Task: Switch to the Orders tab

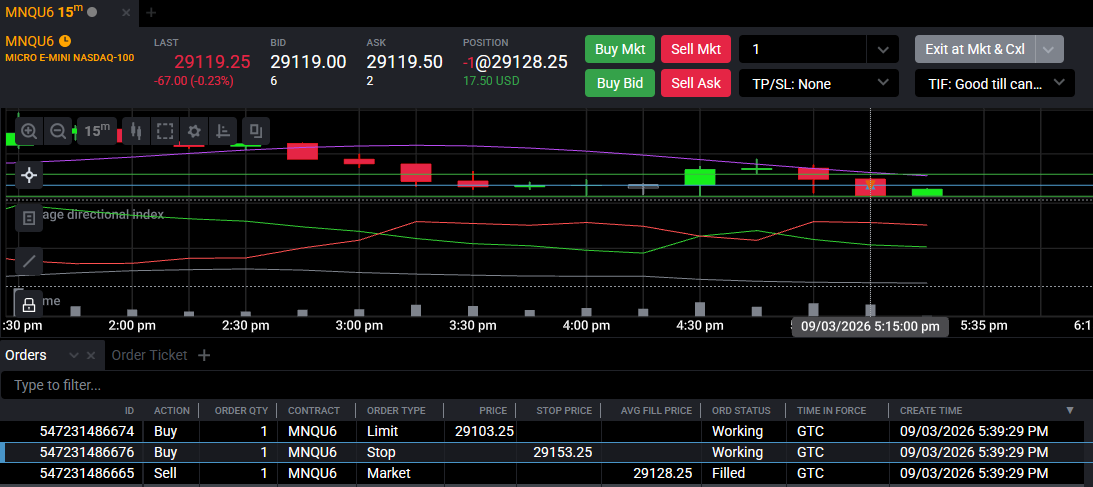Action: (x=26, y=355)
